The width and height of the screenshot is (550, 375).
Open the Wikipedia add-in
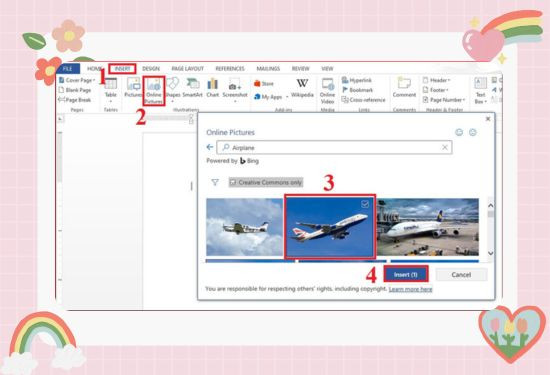pyautogui.click(x=302, y=88)
